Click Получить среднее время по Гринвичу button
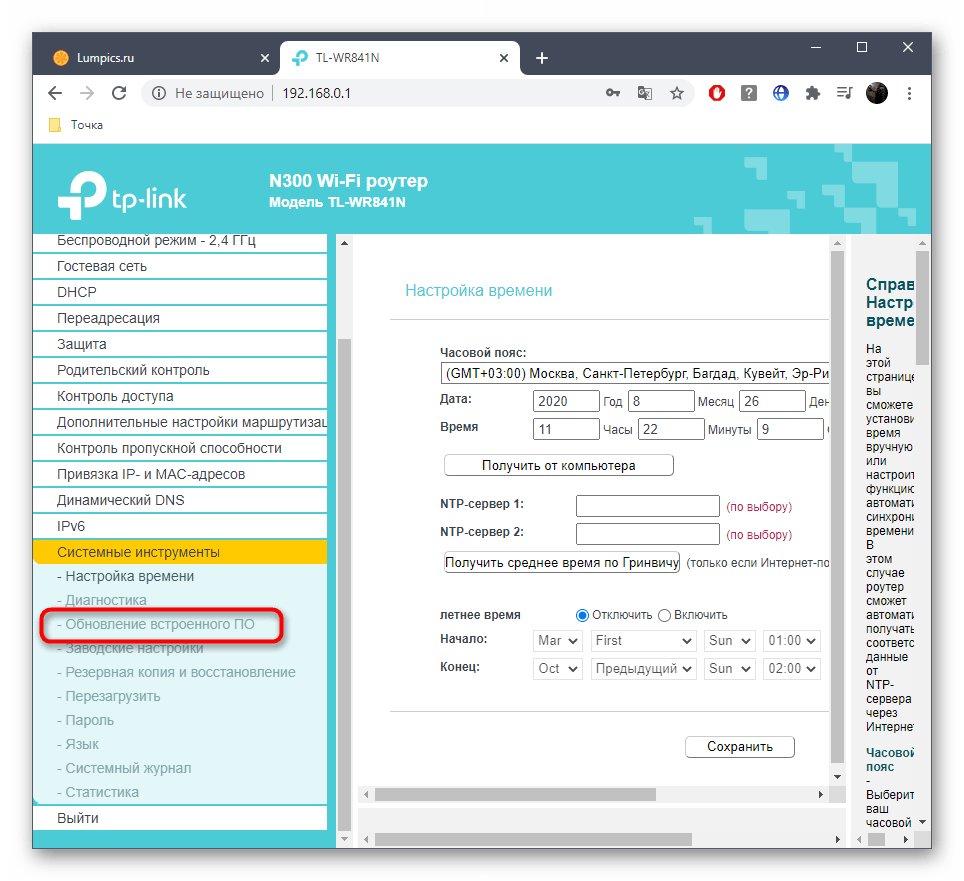This screenshot has height=881, width=964. 562,563
